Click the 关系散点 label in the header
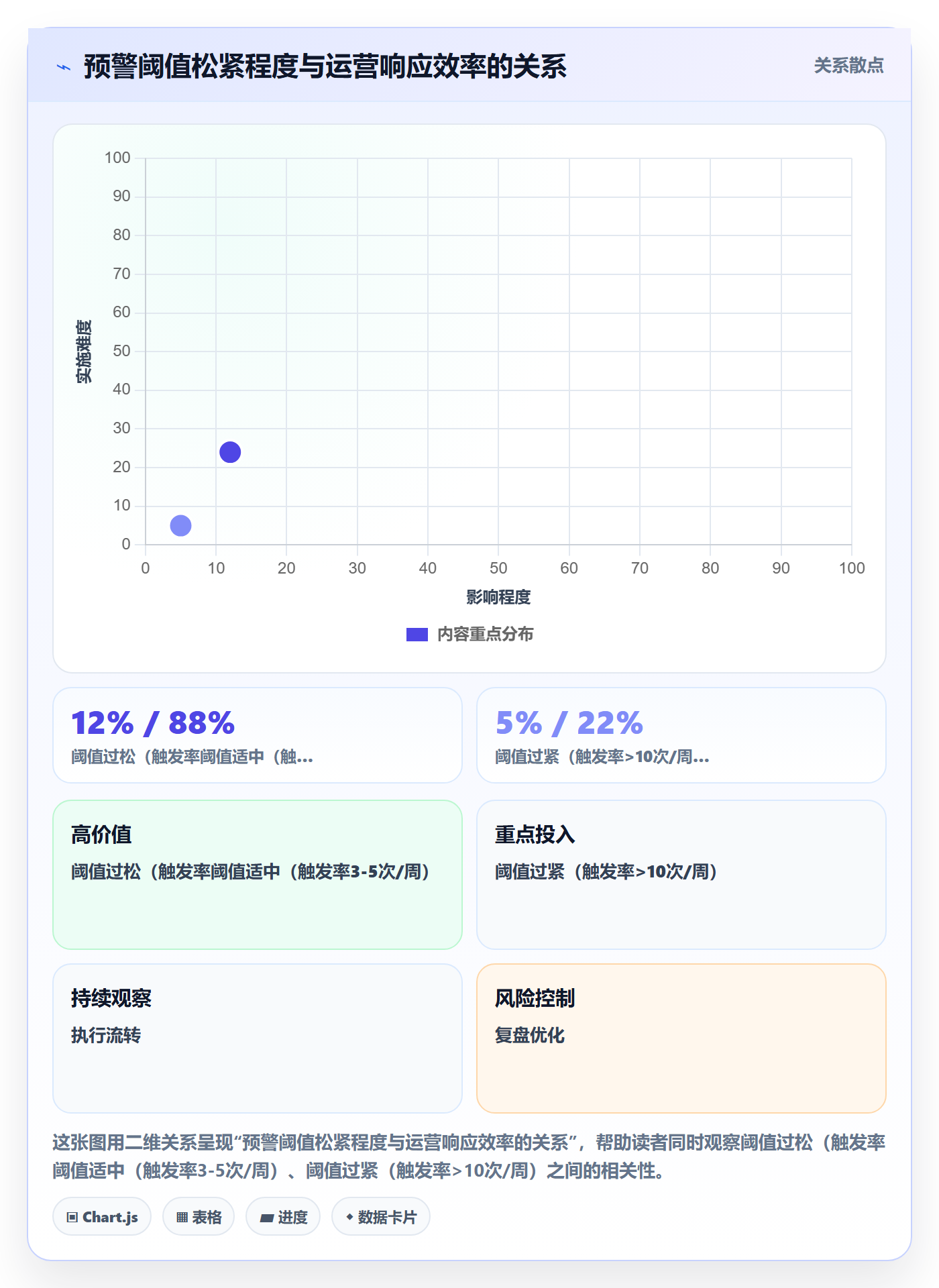Viewport: 939px width, 1288px height. 848,66
